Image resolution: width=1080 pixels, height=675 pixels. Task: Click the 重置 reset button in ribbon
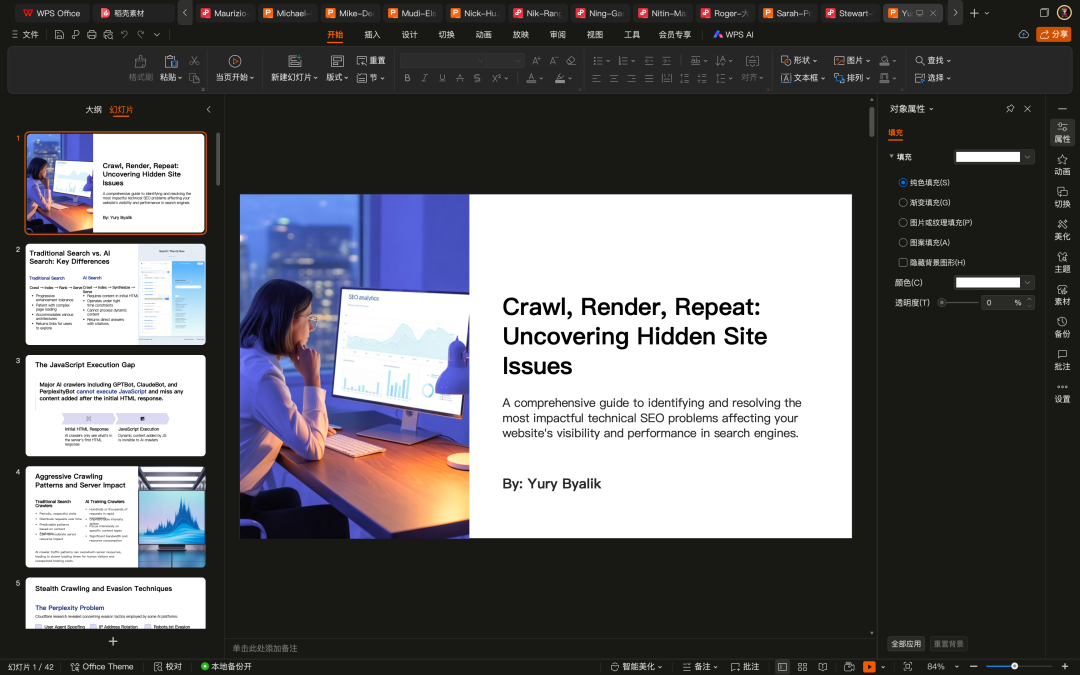(371, 61)
